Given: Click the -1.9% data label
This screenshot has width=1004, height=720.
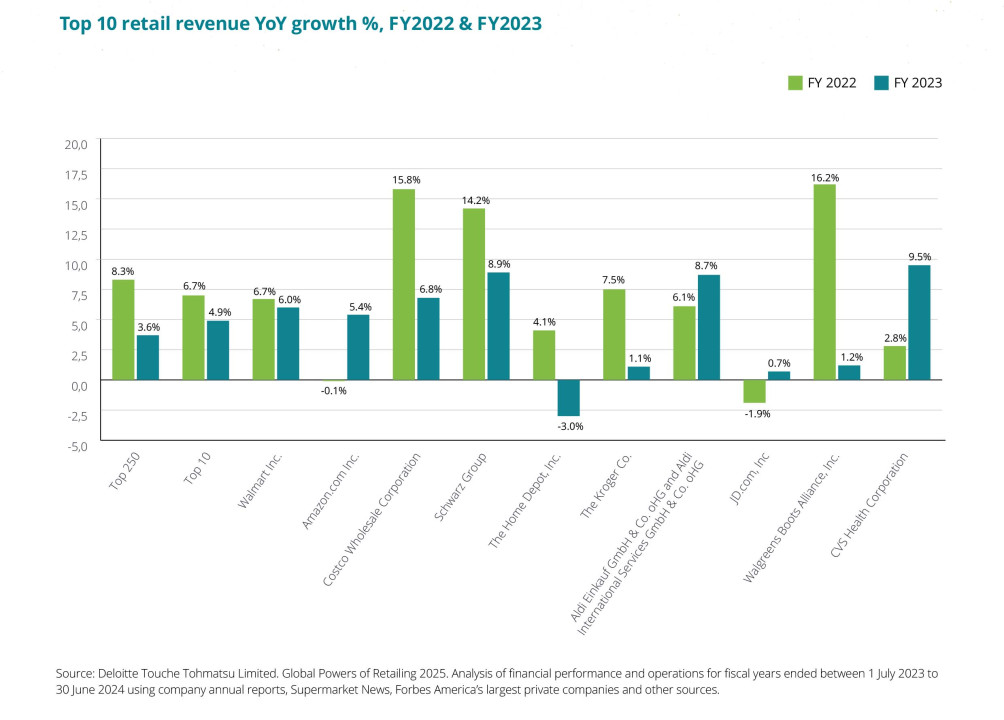Looking at the screenshot, I should [x=757, y=414].
